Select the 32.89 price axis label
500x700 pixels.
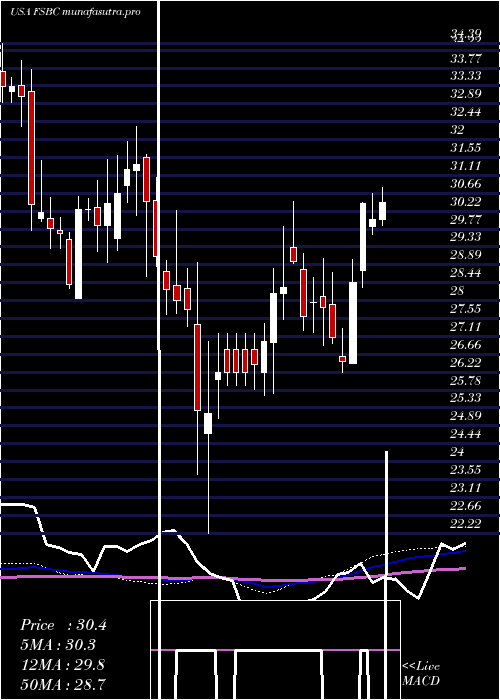click(466, 94)
